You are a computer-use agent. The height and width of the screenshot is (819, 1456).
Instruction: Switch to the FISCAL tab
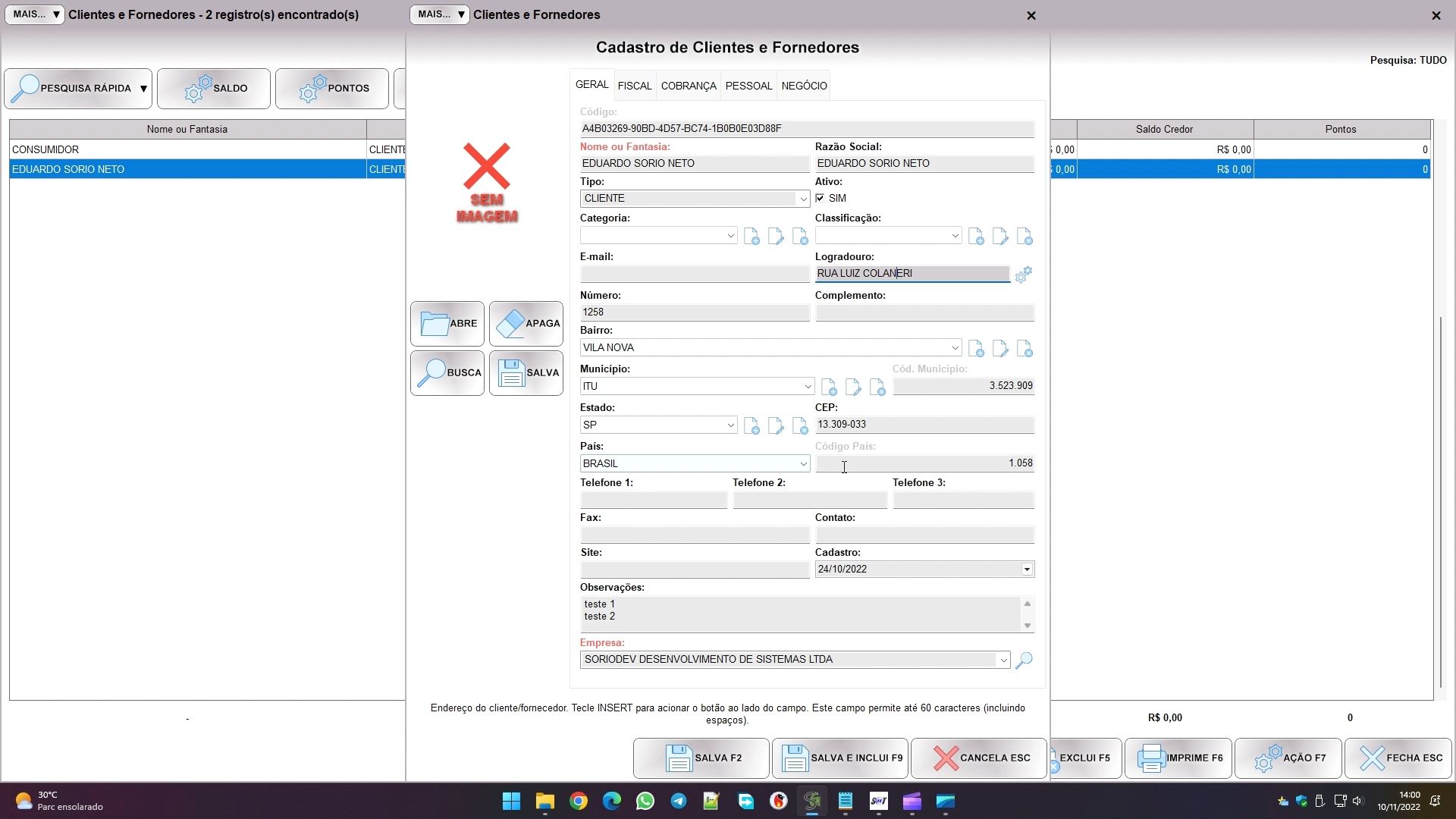634,86
